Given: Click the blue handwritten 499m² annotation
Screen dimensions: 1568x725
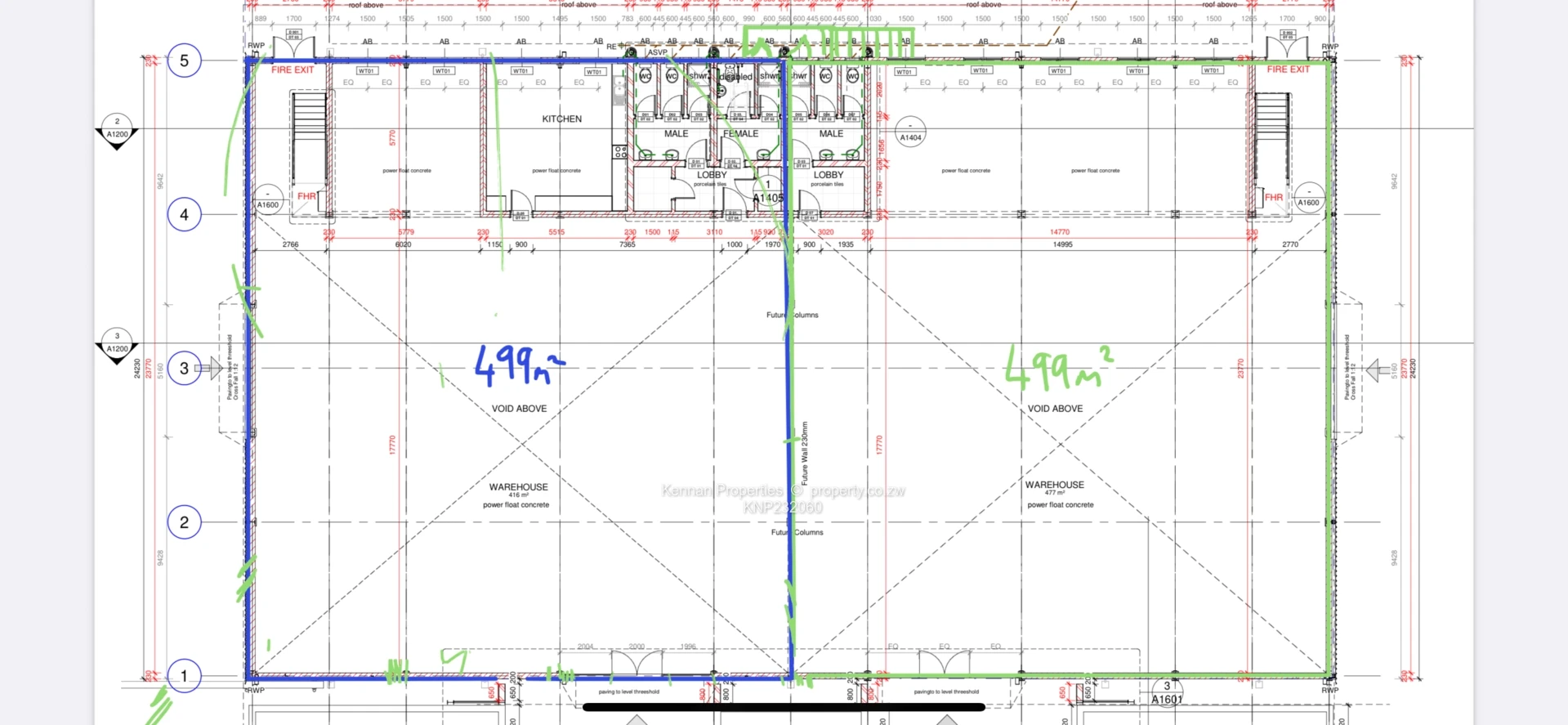Looking at the screenshot, I should pos(518,365).
